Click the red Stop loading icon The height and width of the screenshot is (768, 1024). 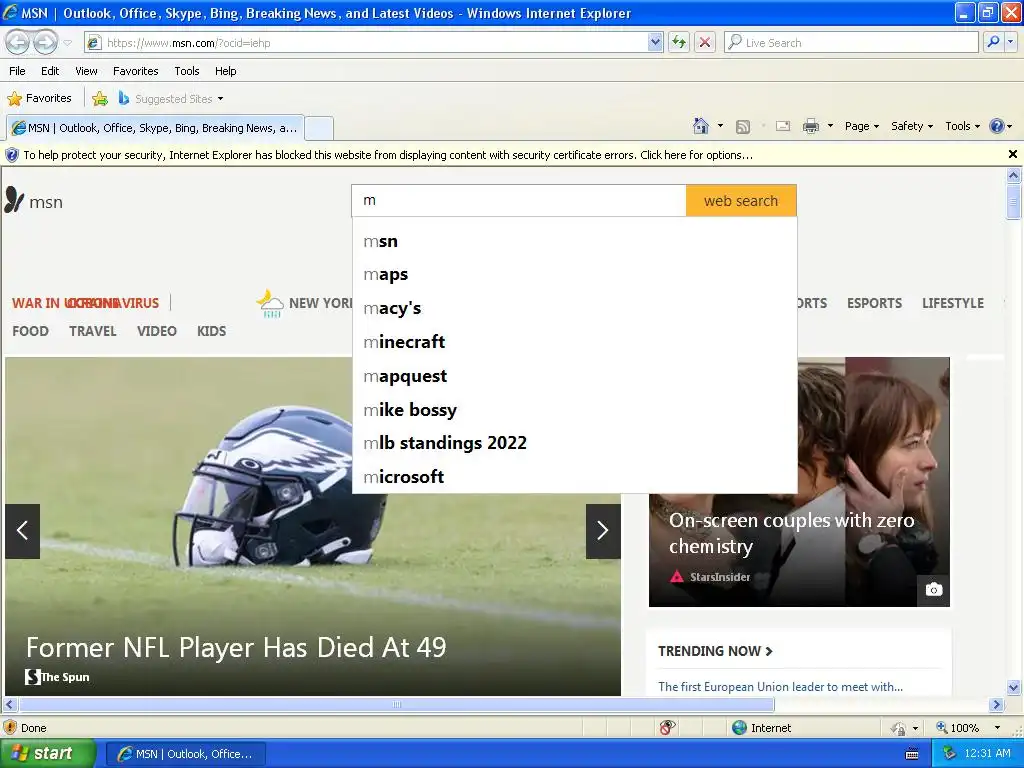pyautogui.click(x=705, y=43)
